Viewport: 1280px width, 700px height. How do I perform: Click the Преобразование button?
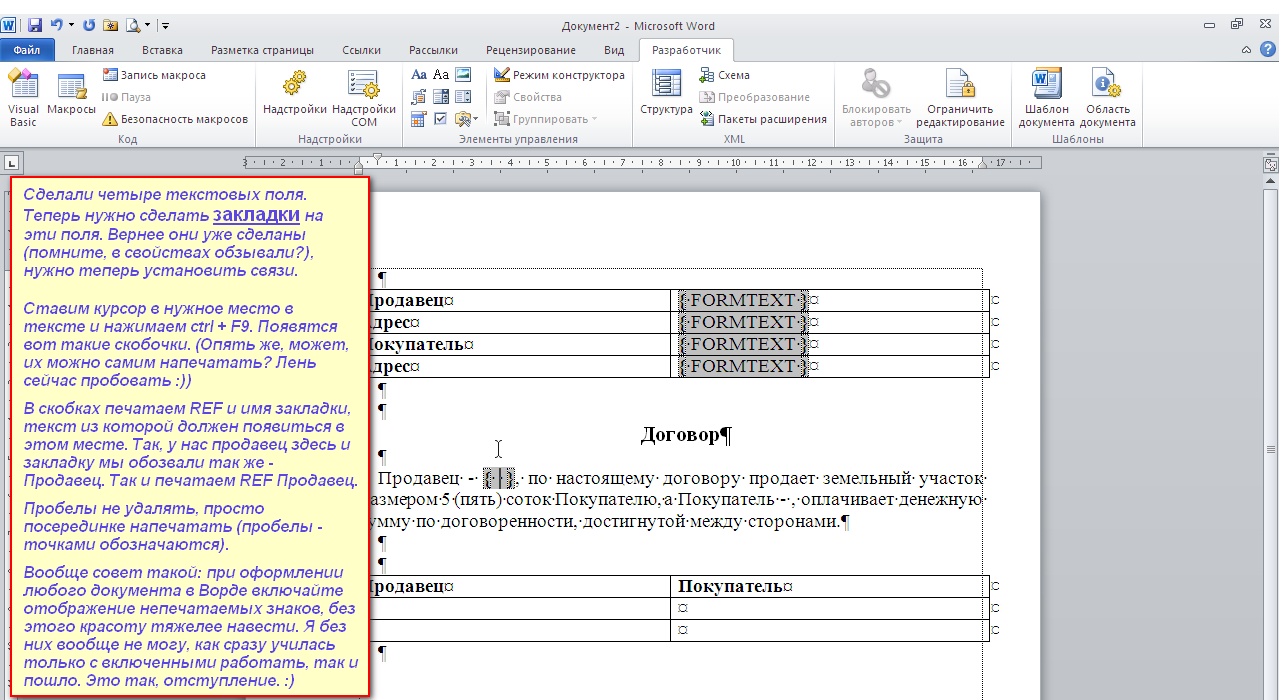755,97
